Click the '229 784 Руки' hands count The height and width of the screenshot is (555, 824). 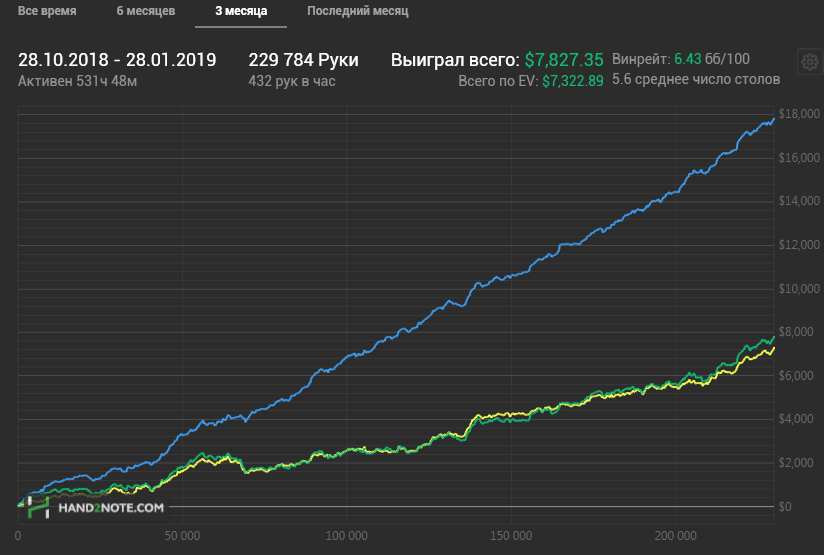coord(303,60)
